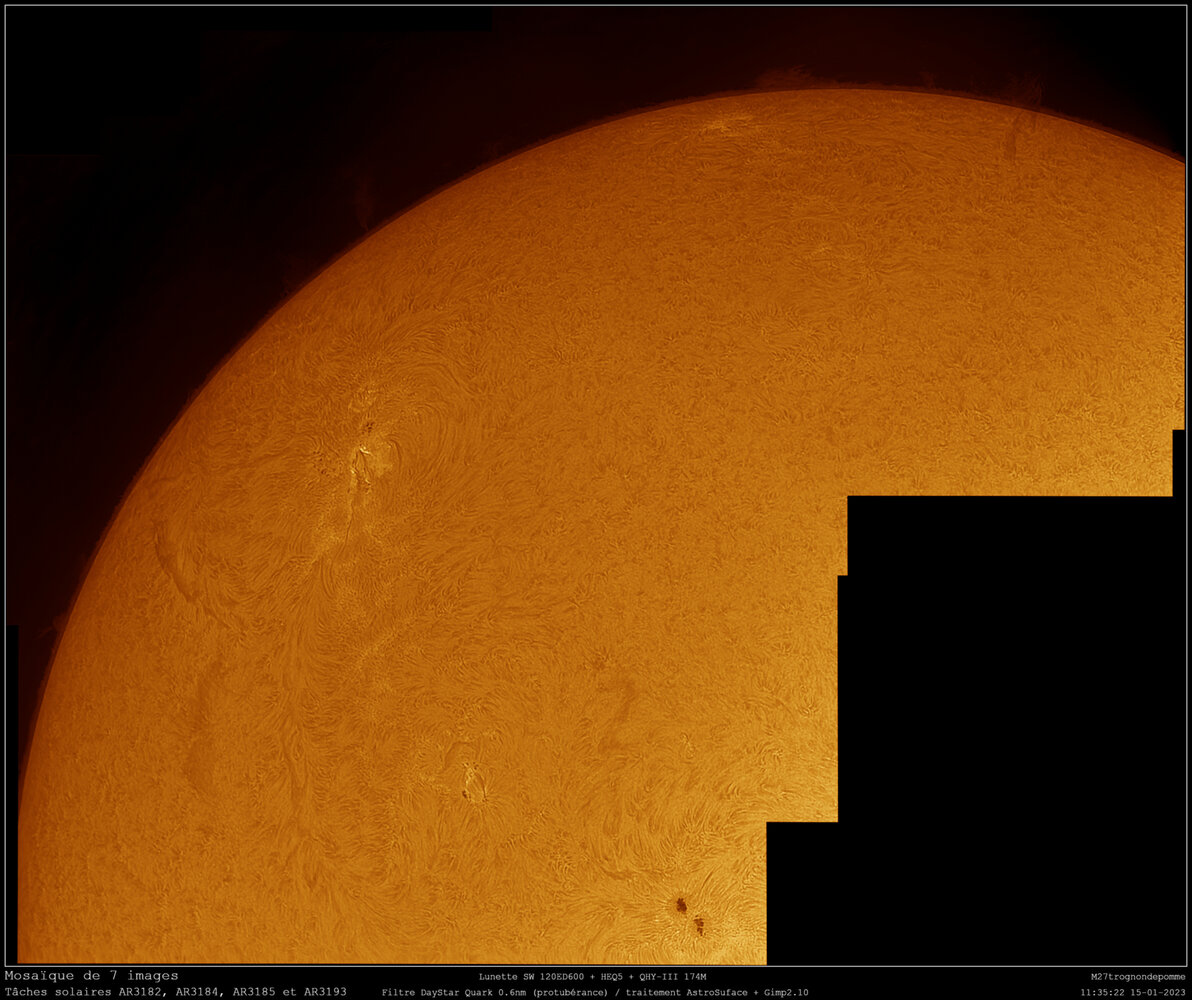Click the 'Lunette SW 120ED600 + HEQ5 + QHY-III 174M' text
1192x1000 pixels.
[592, 976]
